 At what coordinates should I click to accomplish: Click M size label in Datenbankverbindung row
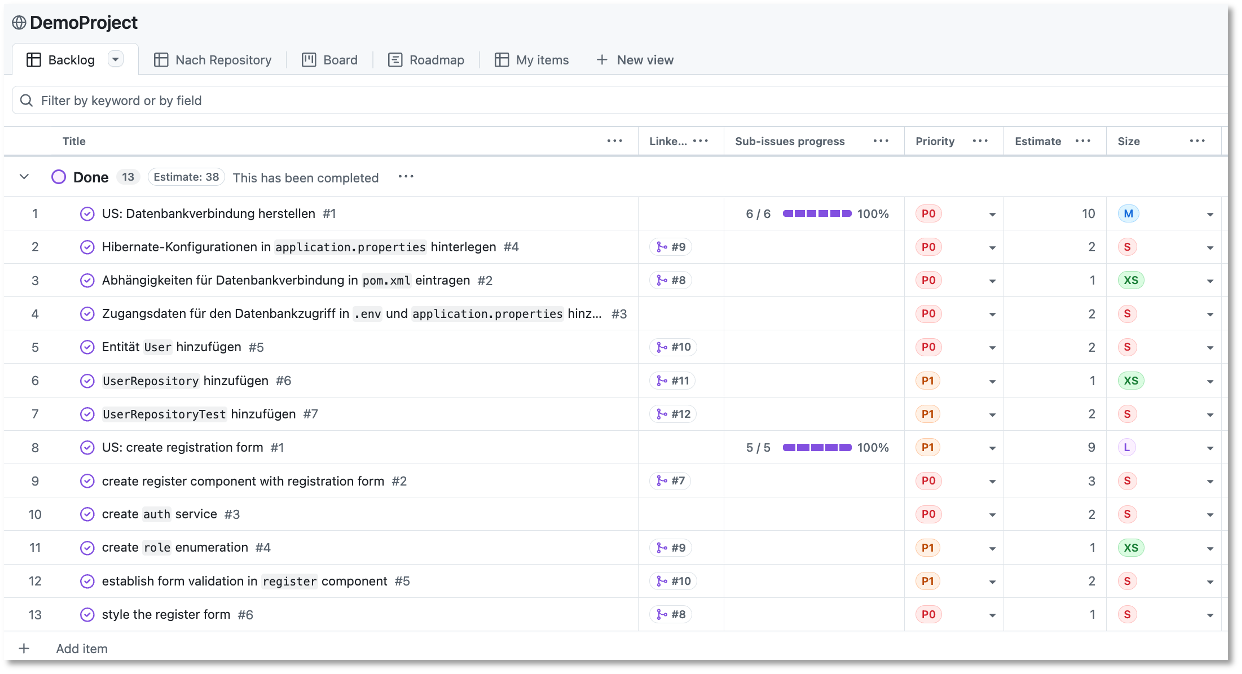click(1128, 214)
